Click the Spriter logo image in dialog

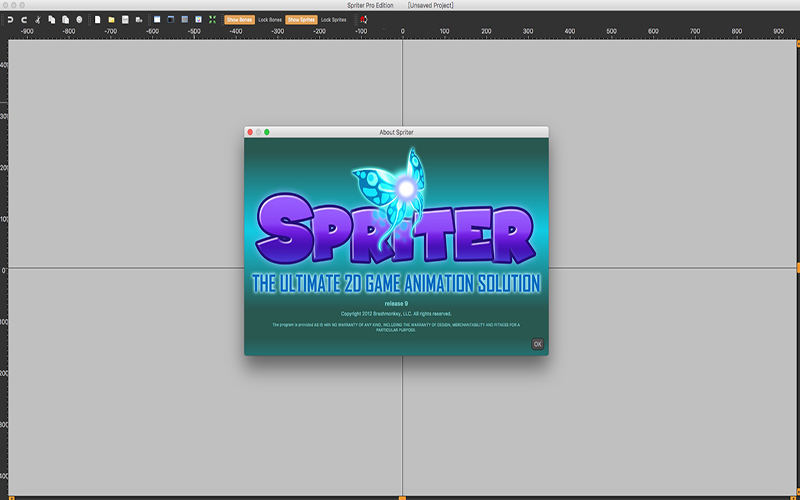point(396,207)
